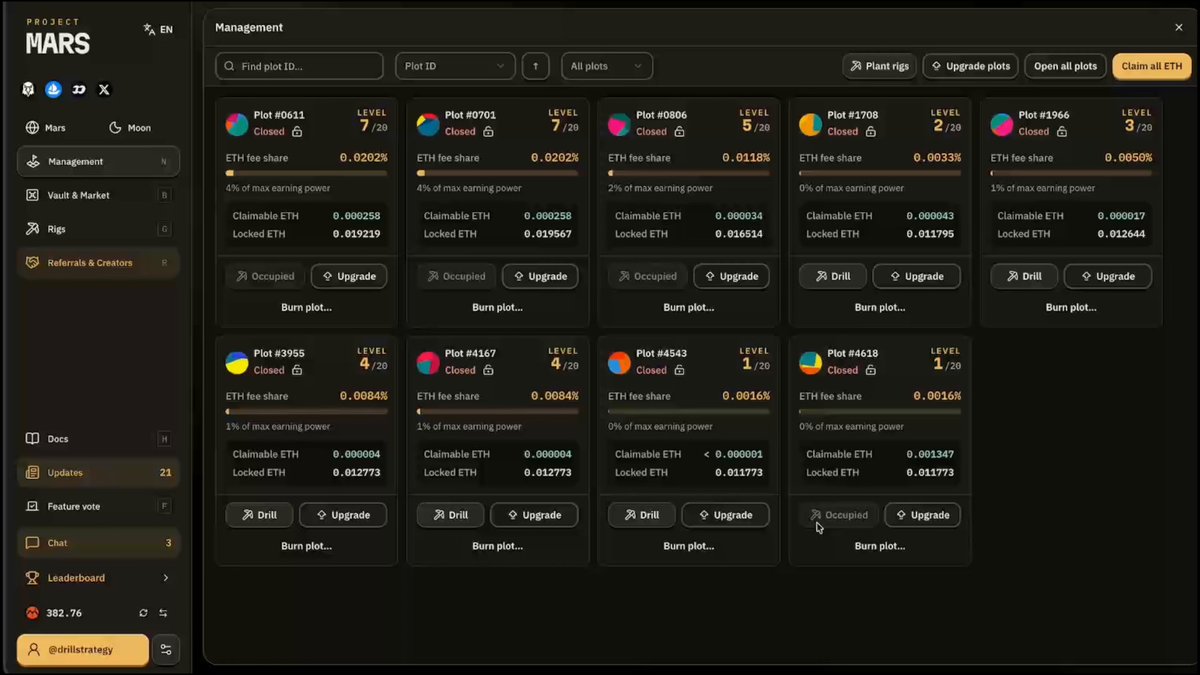Toggle the lock on Plot #0611
Image resolution: width=1200 pixels, height=675 pixels.
[x=297, y=132]
